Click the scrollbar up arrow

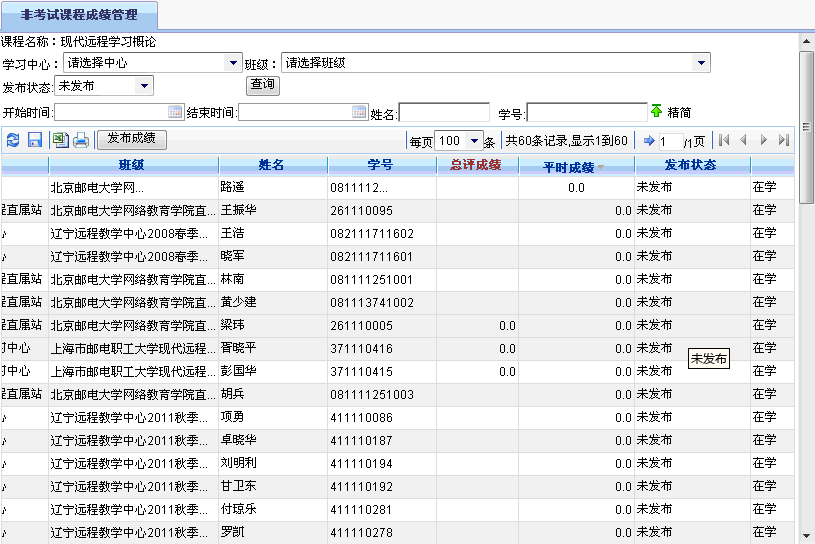[x=806, y=41]
